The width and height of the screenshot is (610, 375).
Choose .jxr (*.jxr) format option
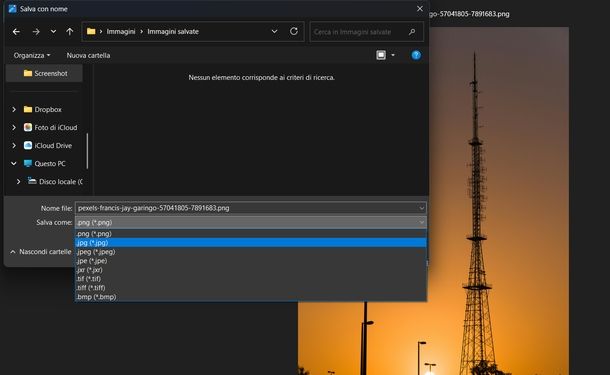251,270
